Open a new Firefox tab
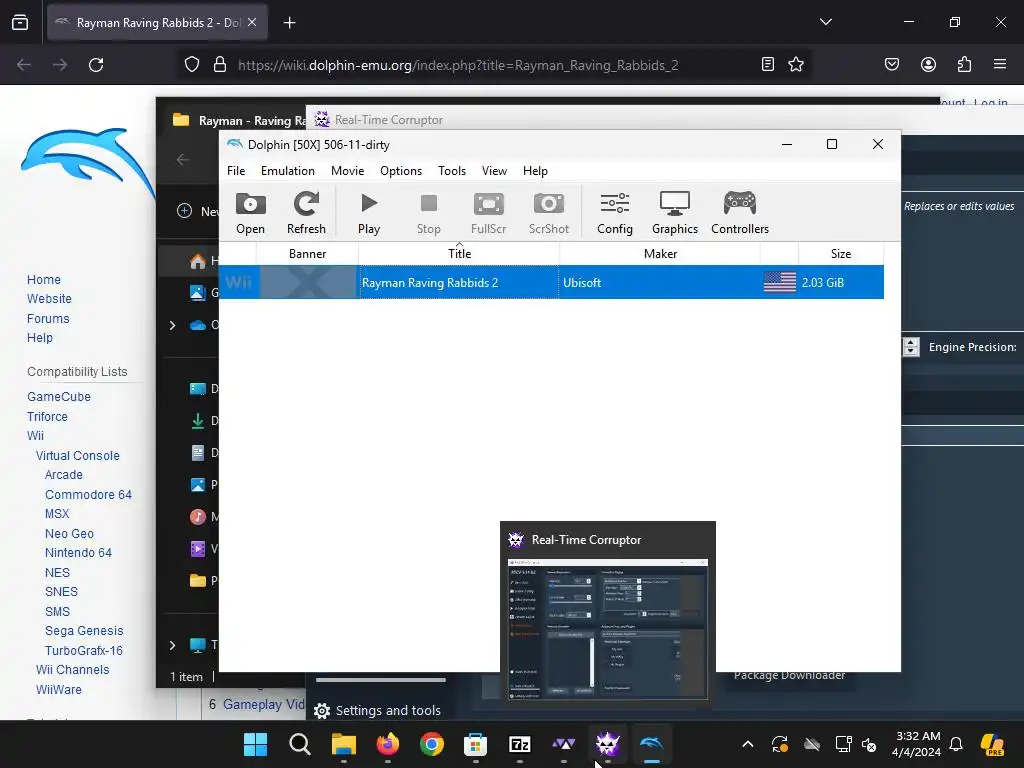Image resolution: width=1024 pixels, height=768 pixels. tap(289, 23)
